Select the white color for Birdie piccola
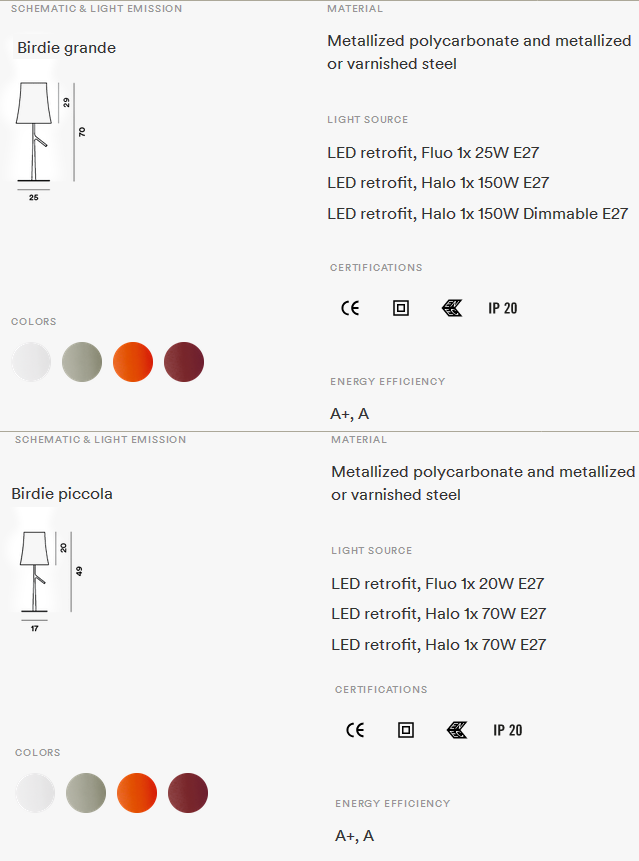The image size is (639, 861). click(35, 793)
